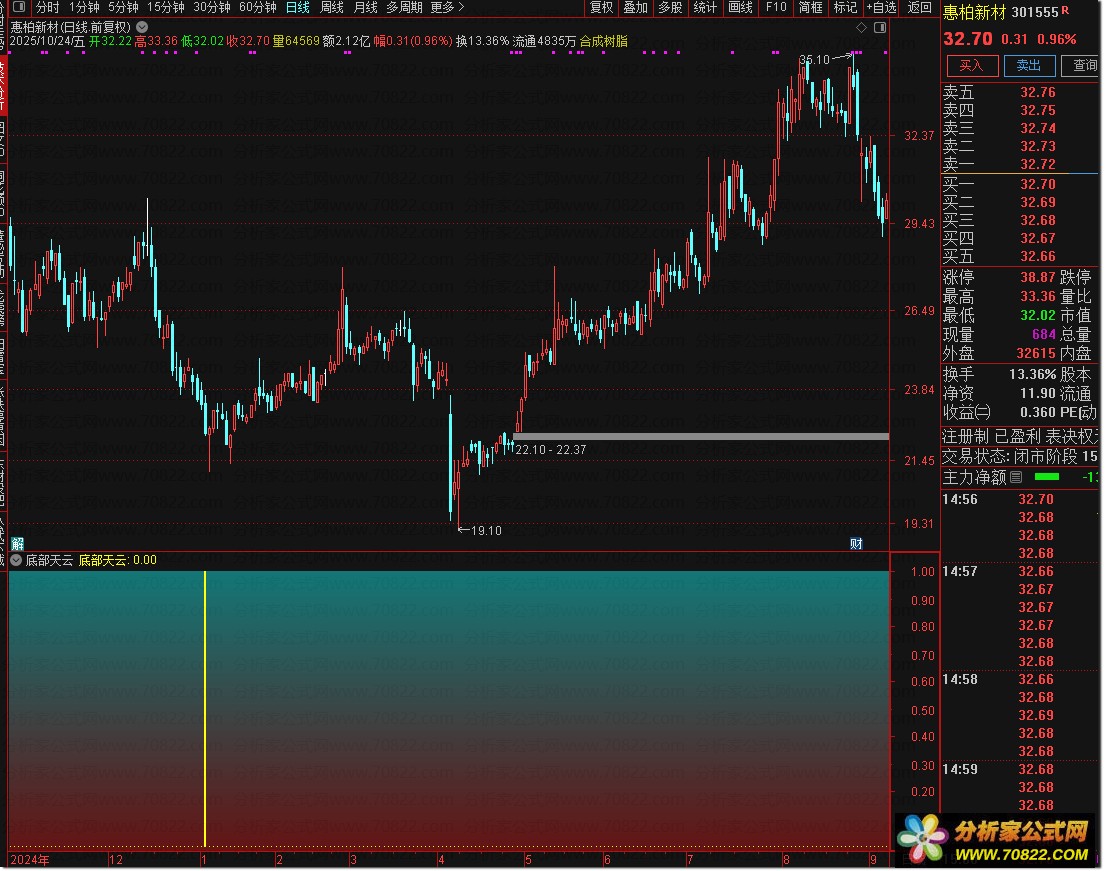
Task: Select the 周线 weekly chart tab
Action: click(331, 7)
